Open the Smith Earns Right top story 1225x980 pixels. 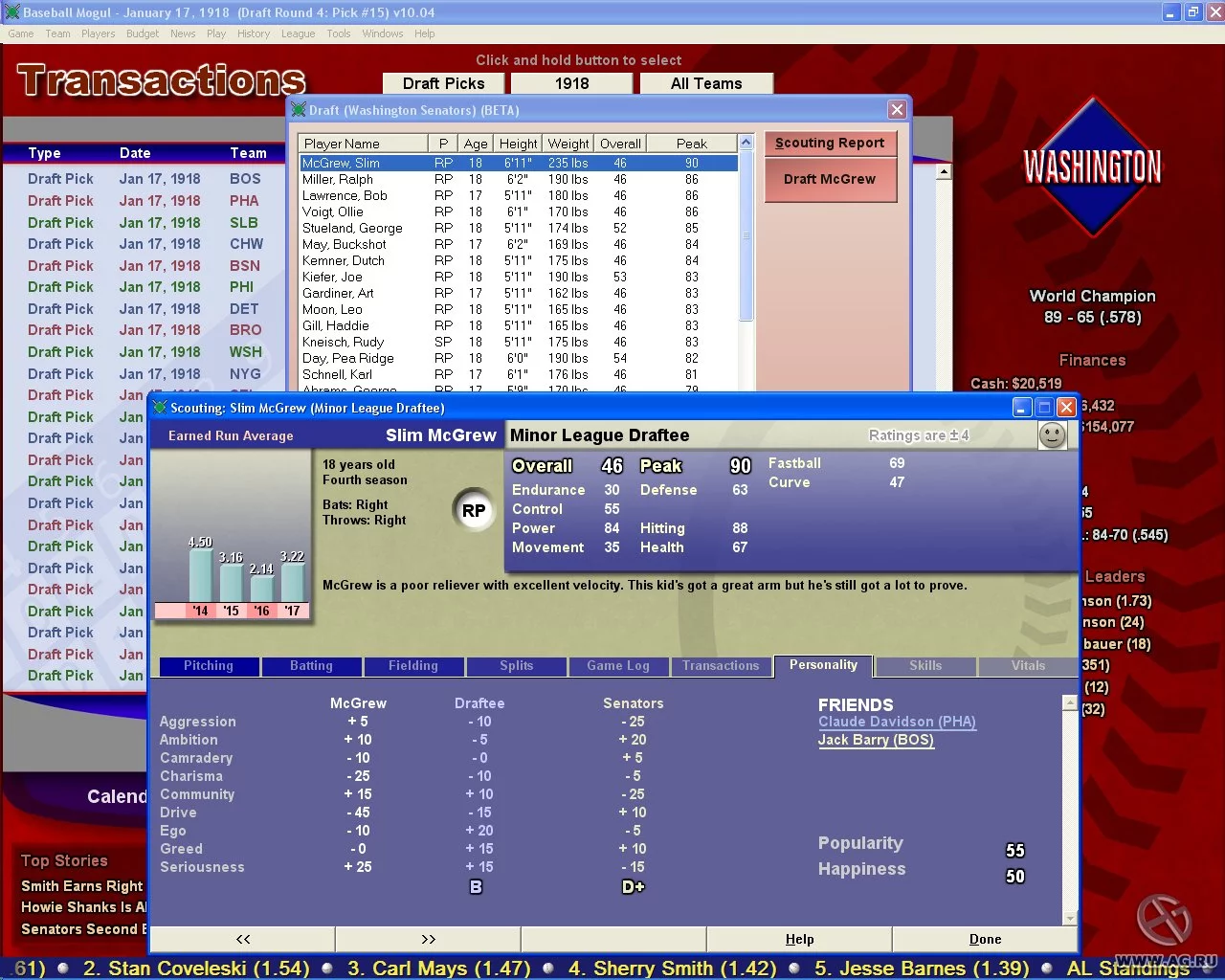pyautogui.click(x=83, y=886)
